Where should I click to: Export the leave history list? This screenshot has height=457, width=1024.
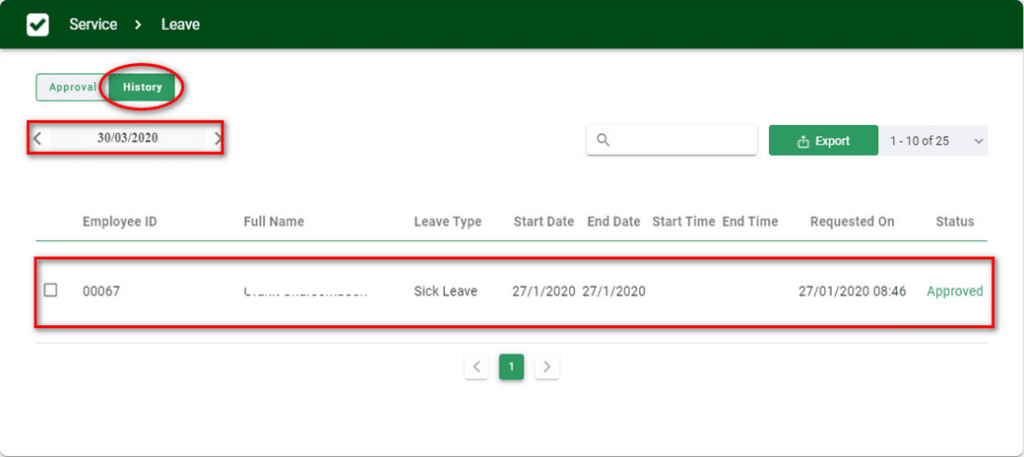point(822,141)
